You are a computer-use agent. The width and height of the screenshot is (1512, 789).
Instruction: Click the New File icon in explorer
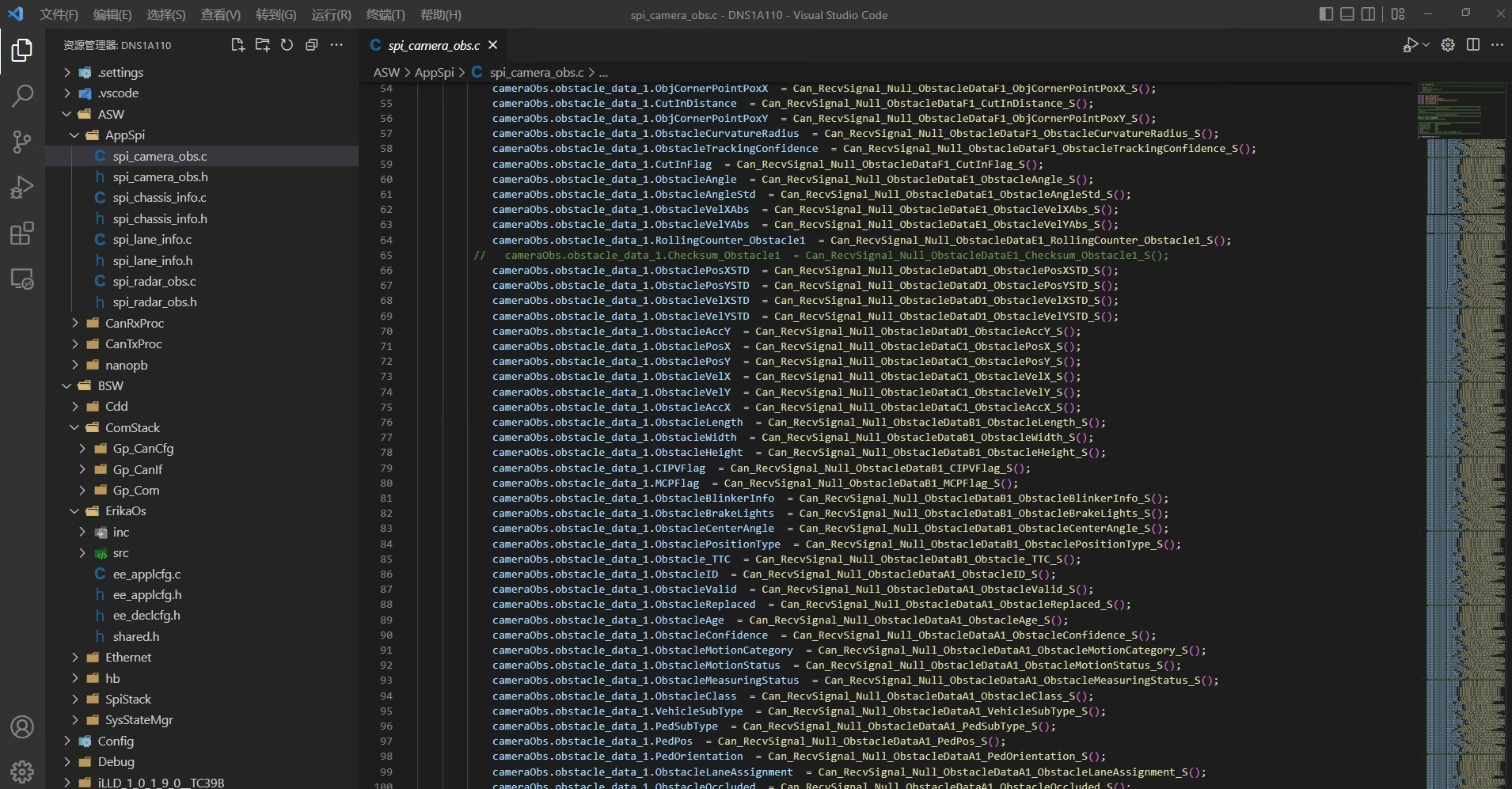[x=237, y=45]
